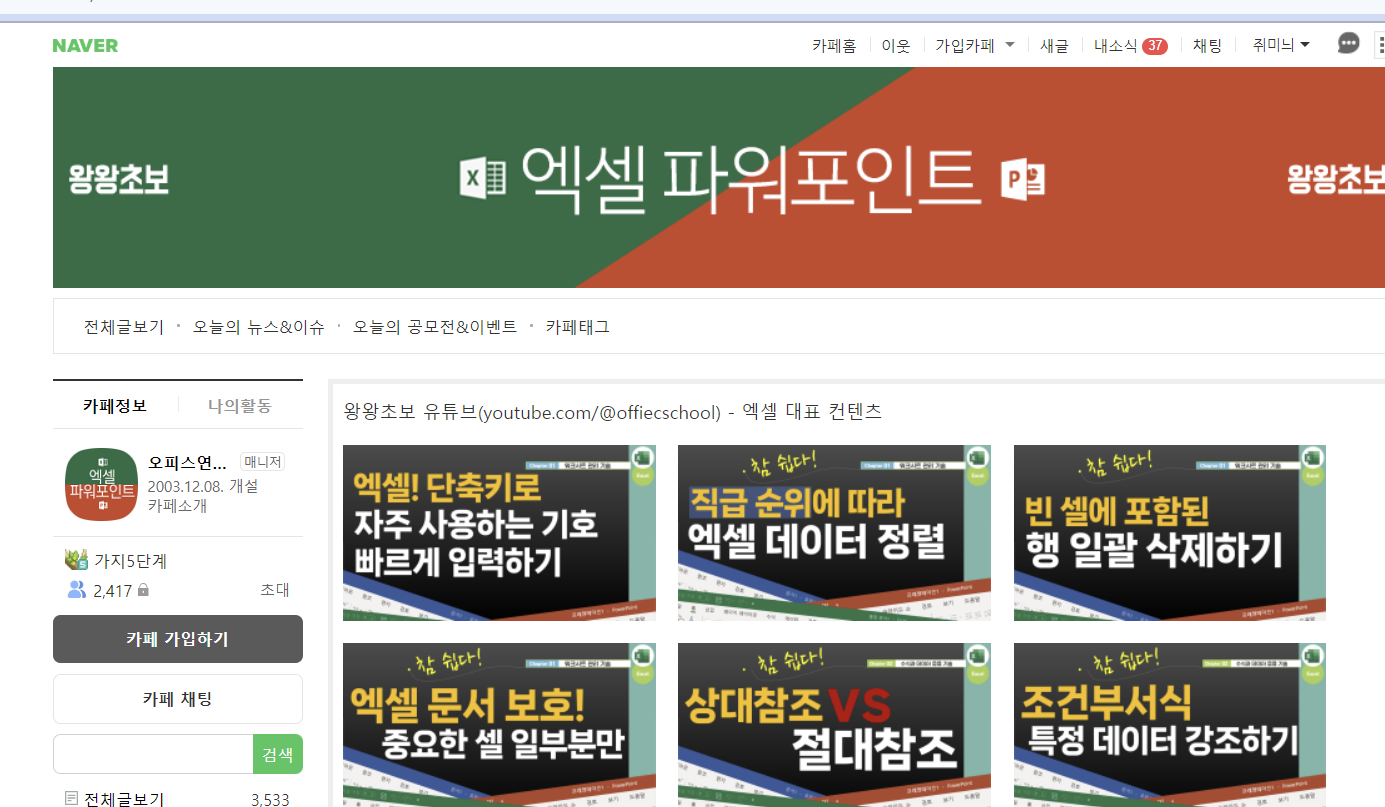Click the 2003.12.08. 개설 text

203,485
